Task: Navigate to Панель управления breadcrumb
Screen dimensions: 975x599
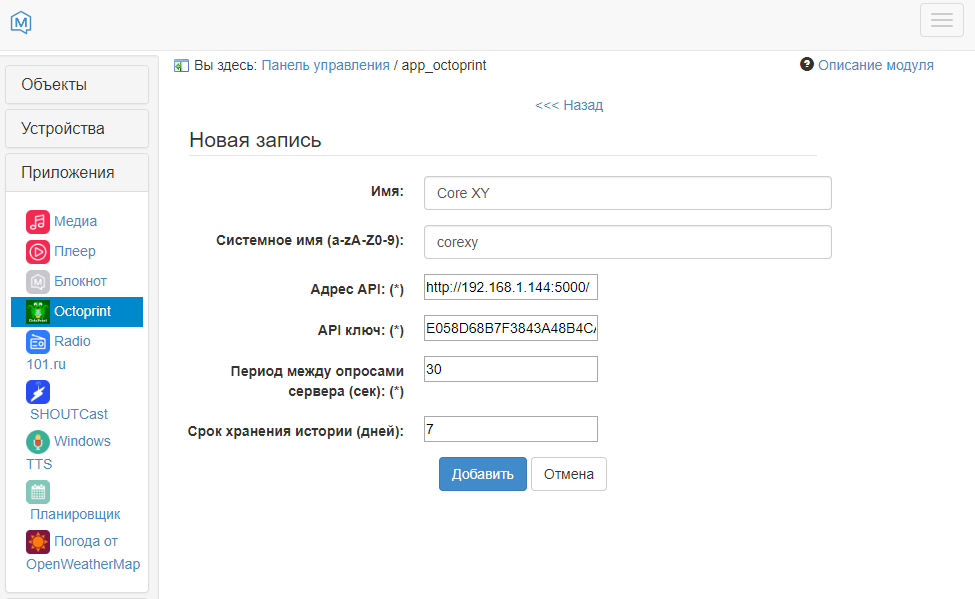Action: (325, 65)
